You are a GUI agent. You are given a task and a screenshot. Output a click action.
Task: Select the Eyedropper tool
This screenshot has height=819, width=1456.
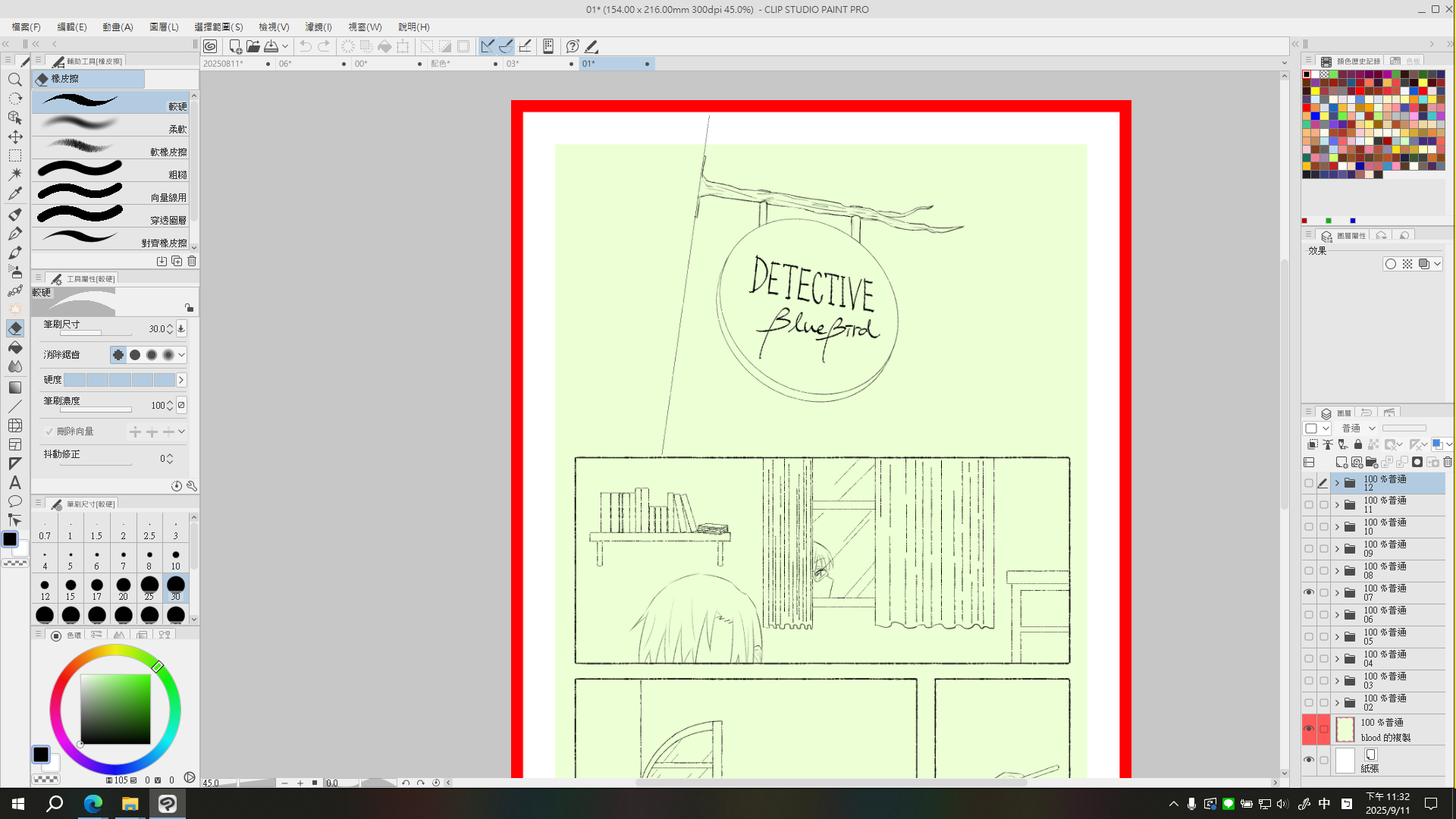pos(14,193)
